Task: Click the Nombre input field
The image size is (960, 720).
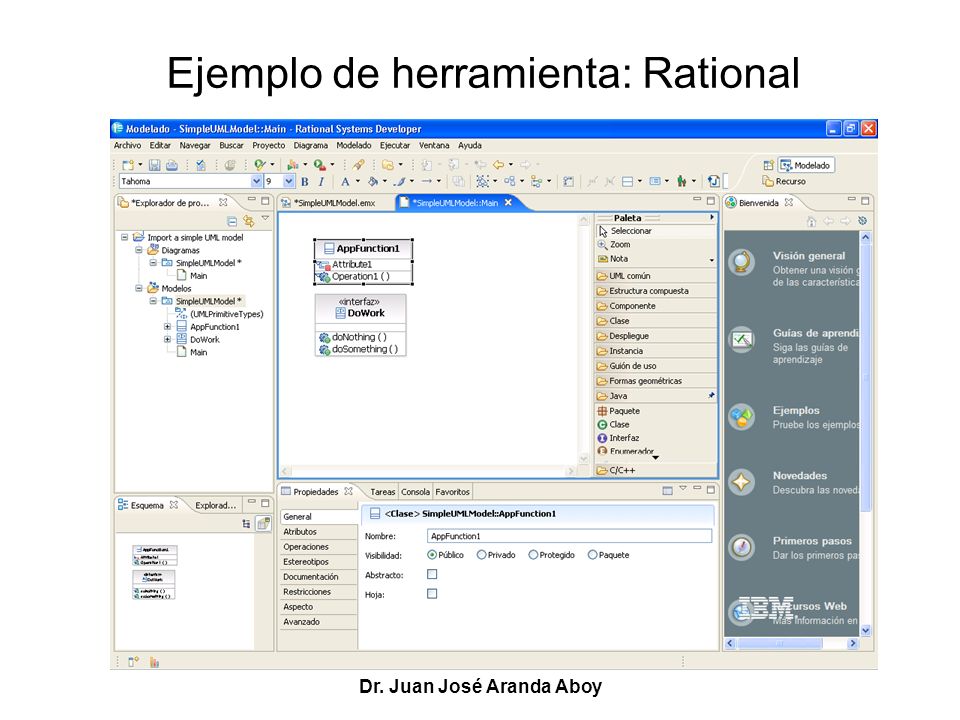Action: (x=569, y=536)
